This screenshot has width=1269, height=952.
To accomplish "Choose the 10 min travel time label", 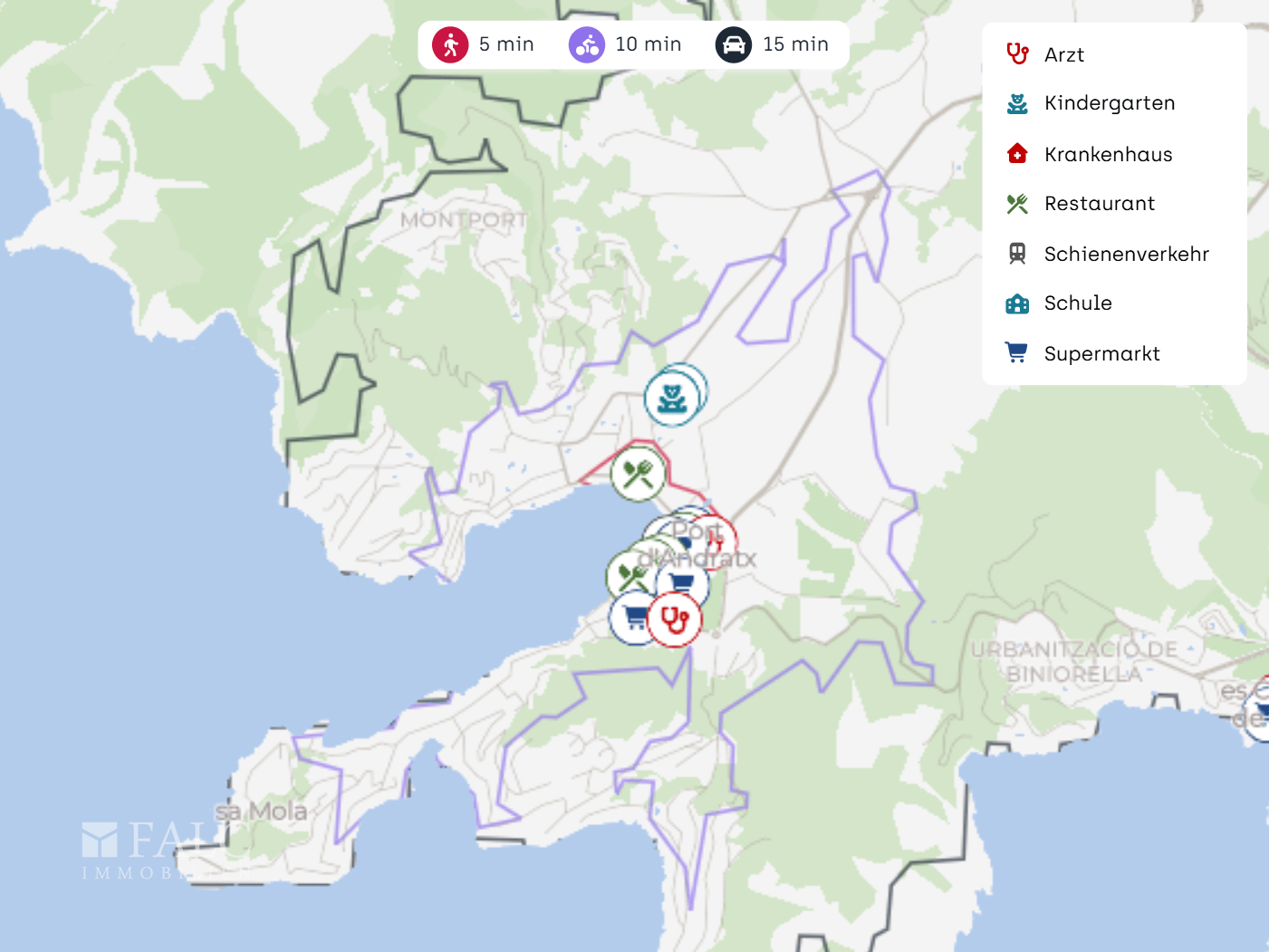I will coord(649,44).
